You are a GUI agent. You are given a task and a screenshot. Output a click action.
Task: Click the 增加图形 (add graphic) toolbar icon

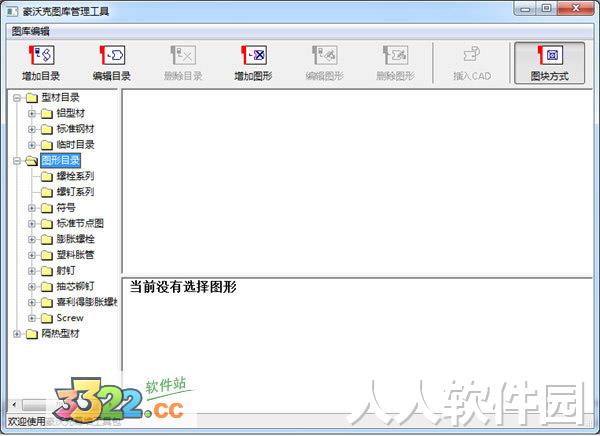[x=253, y=63]
